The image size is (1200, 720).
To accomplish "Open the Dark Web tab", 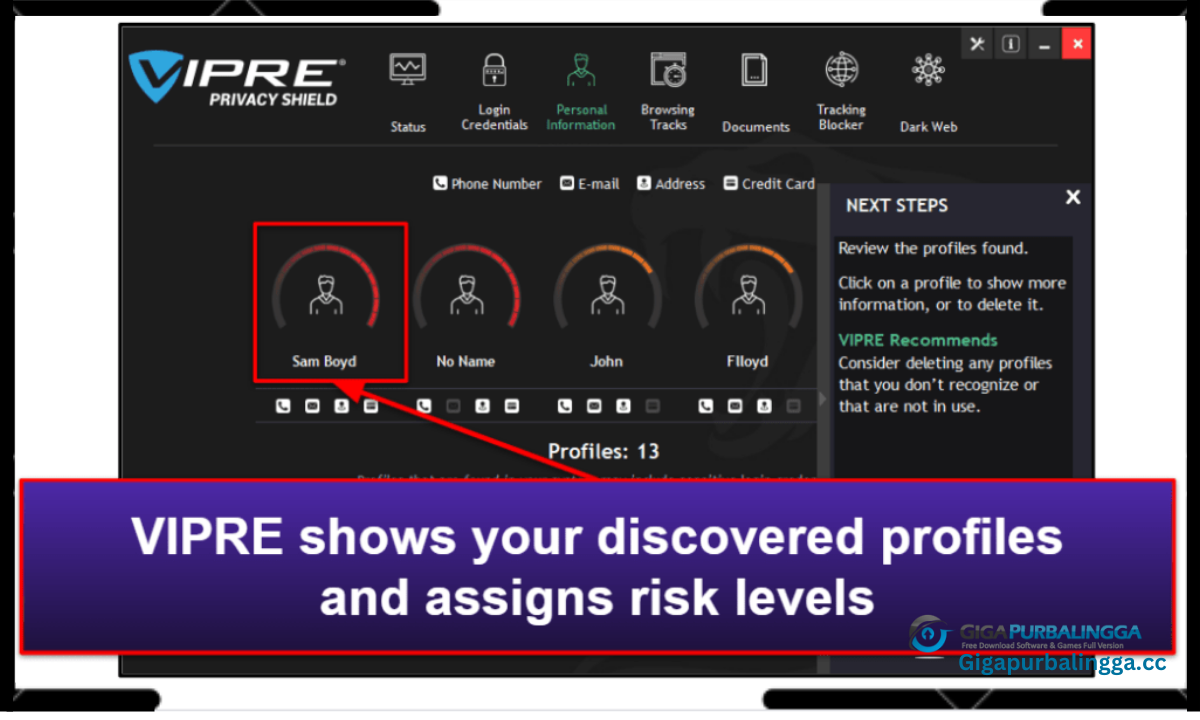I will point(928,93).
